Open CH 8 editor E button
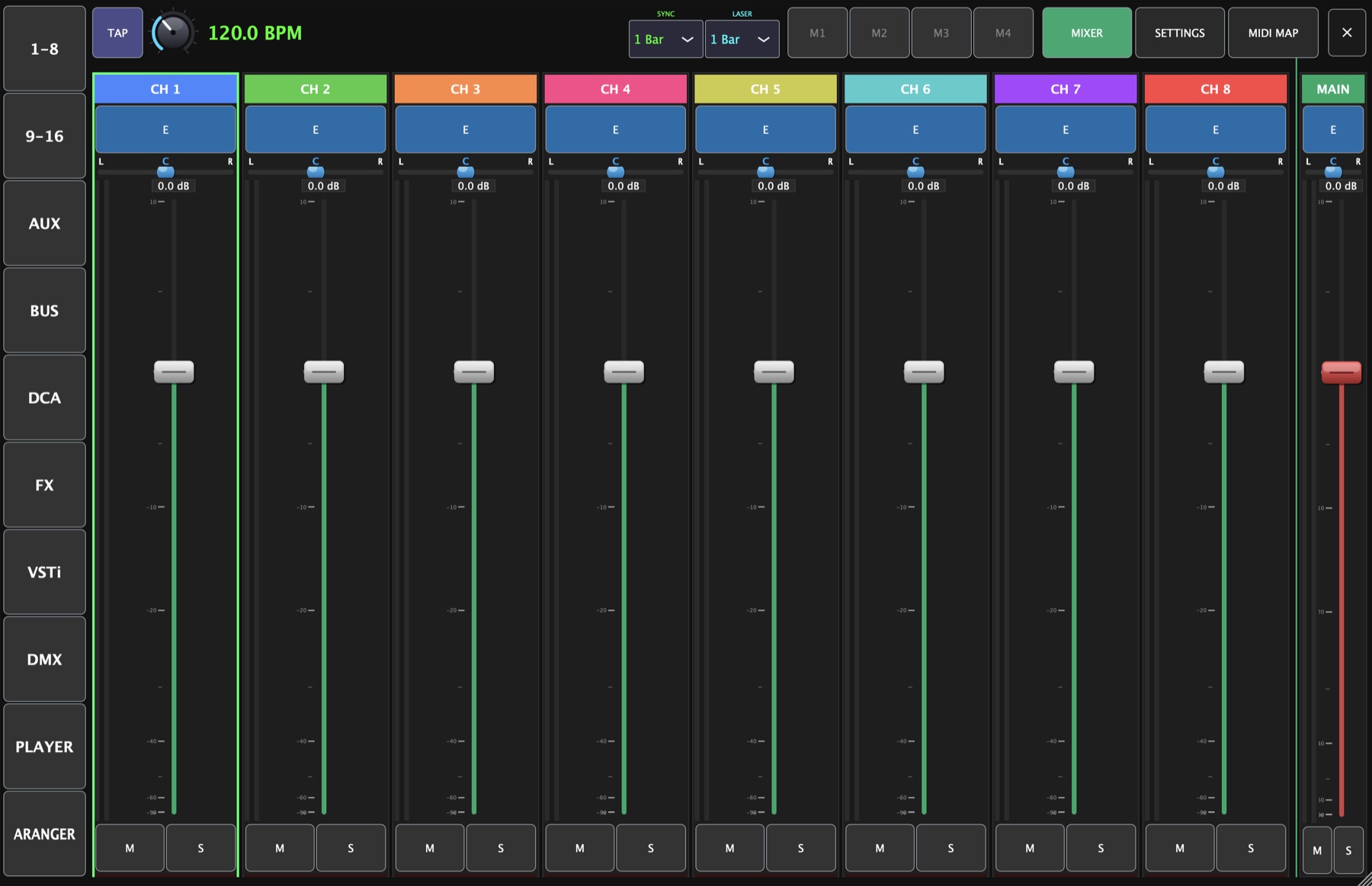This screenshot has width=1372, height=886. pos(1216,130)
